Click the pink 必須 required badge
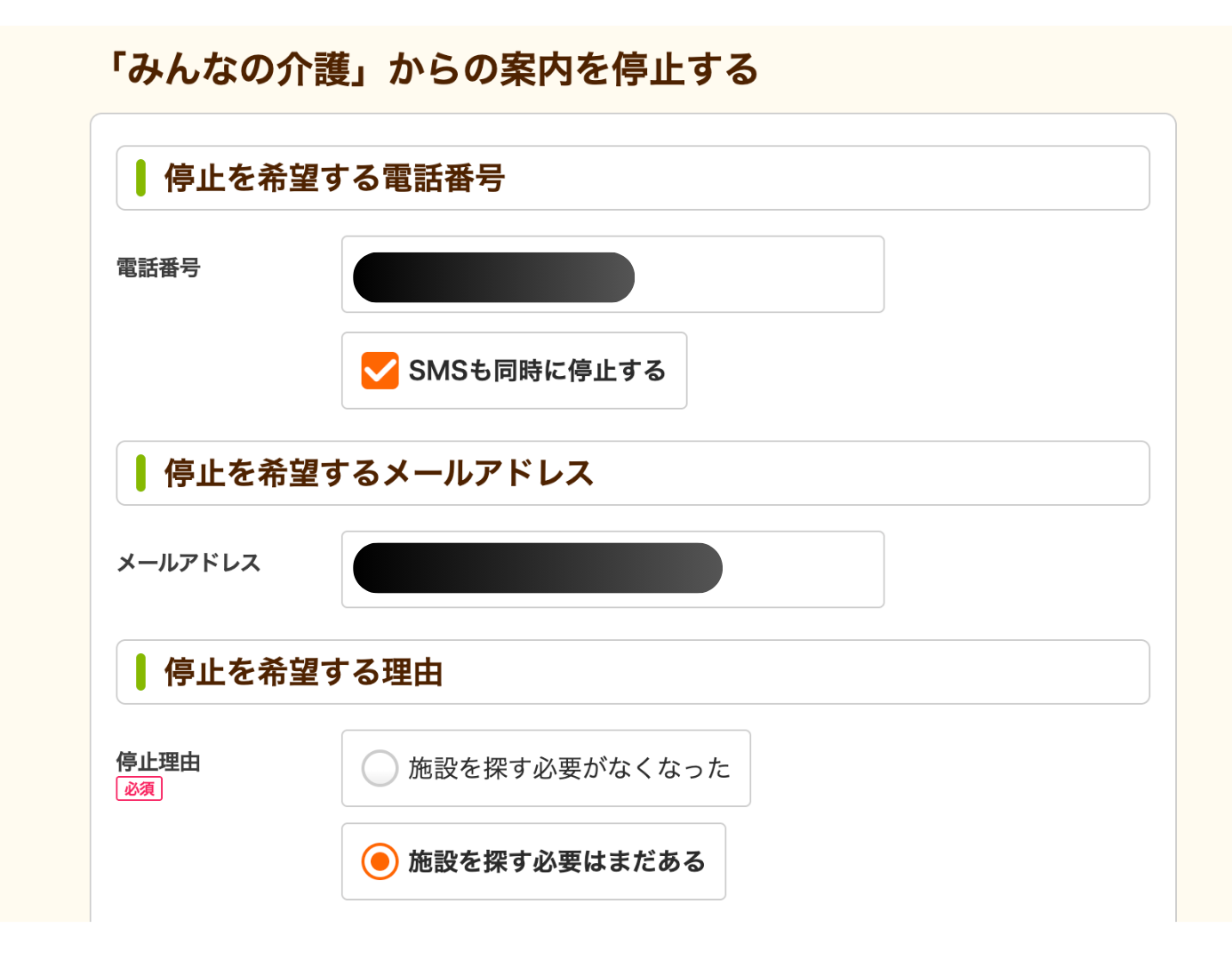The height and width of the screenshot is (960, 1232). (x=140, y=789)
